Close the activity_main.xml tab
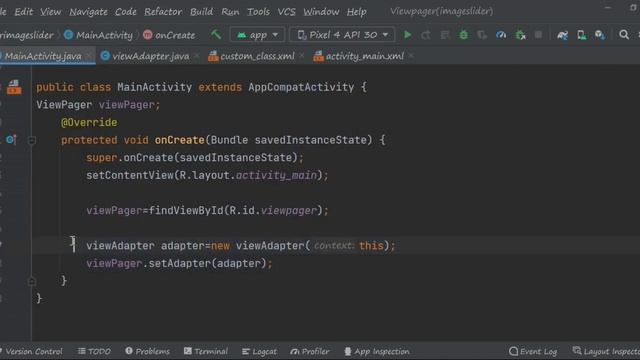Screen dimensions: 640x360 tap(411, 56)
